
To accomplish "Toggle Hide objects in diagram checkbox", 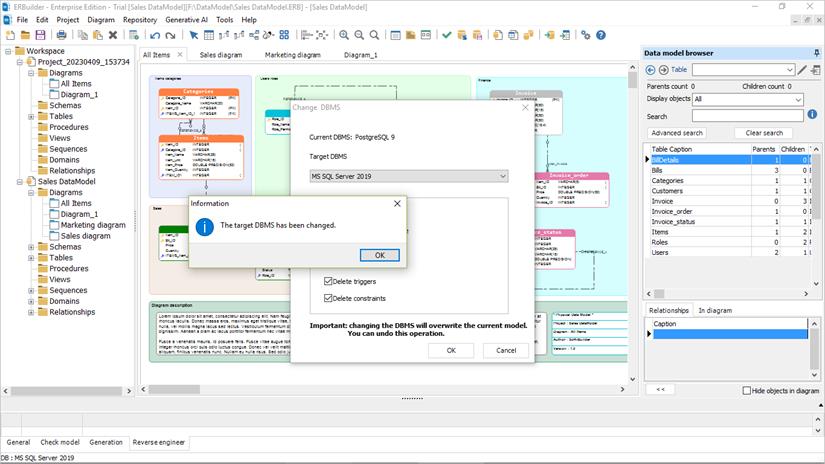I will pos(747,390).
